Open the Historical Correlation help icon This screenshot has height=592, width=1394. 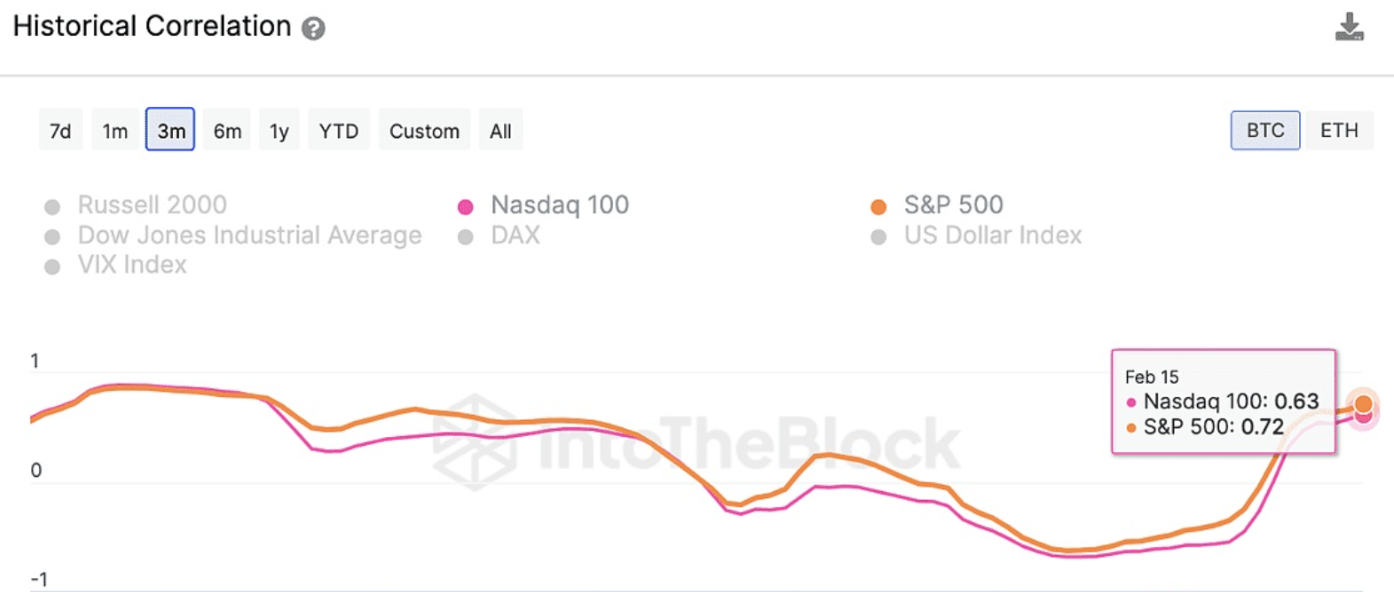pos(313,28)
